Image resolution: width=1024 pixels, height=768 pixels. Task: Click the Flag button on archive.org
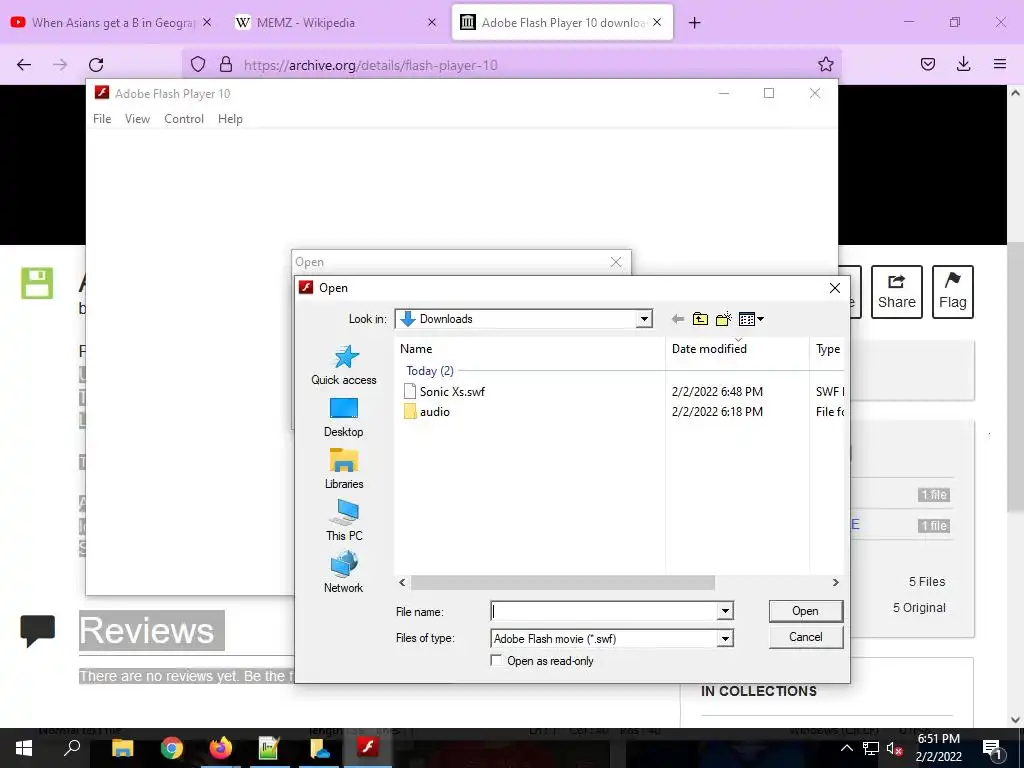click(953, 292)
